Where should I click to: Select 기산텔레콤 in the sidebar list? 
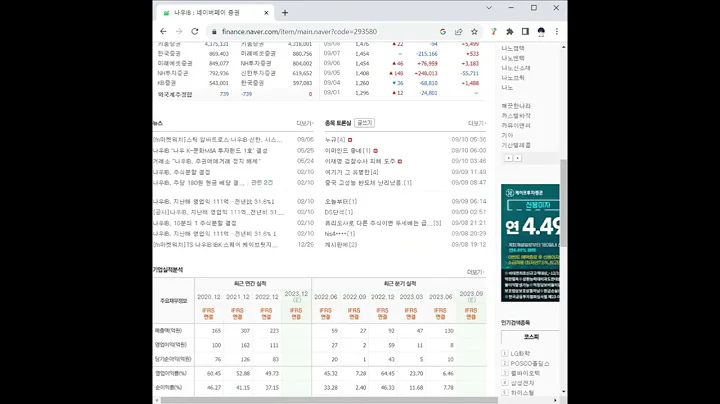tap(516, 145)
